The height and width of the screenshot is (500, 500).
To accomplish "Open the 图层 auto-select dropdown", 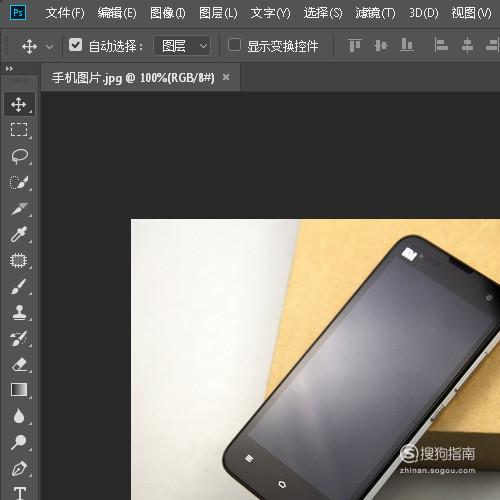I will click(182, 46).
